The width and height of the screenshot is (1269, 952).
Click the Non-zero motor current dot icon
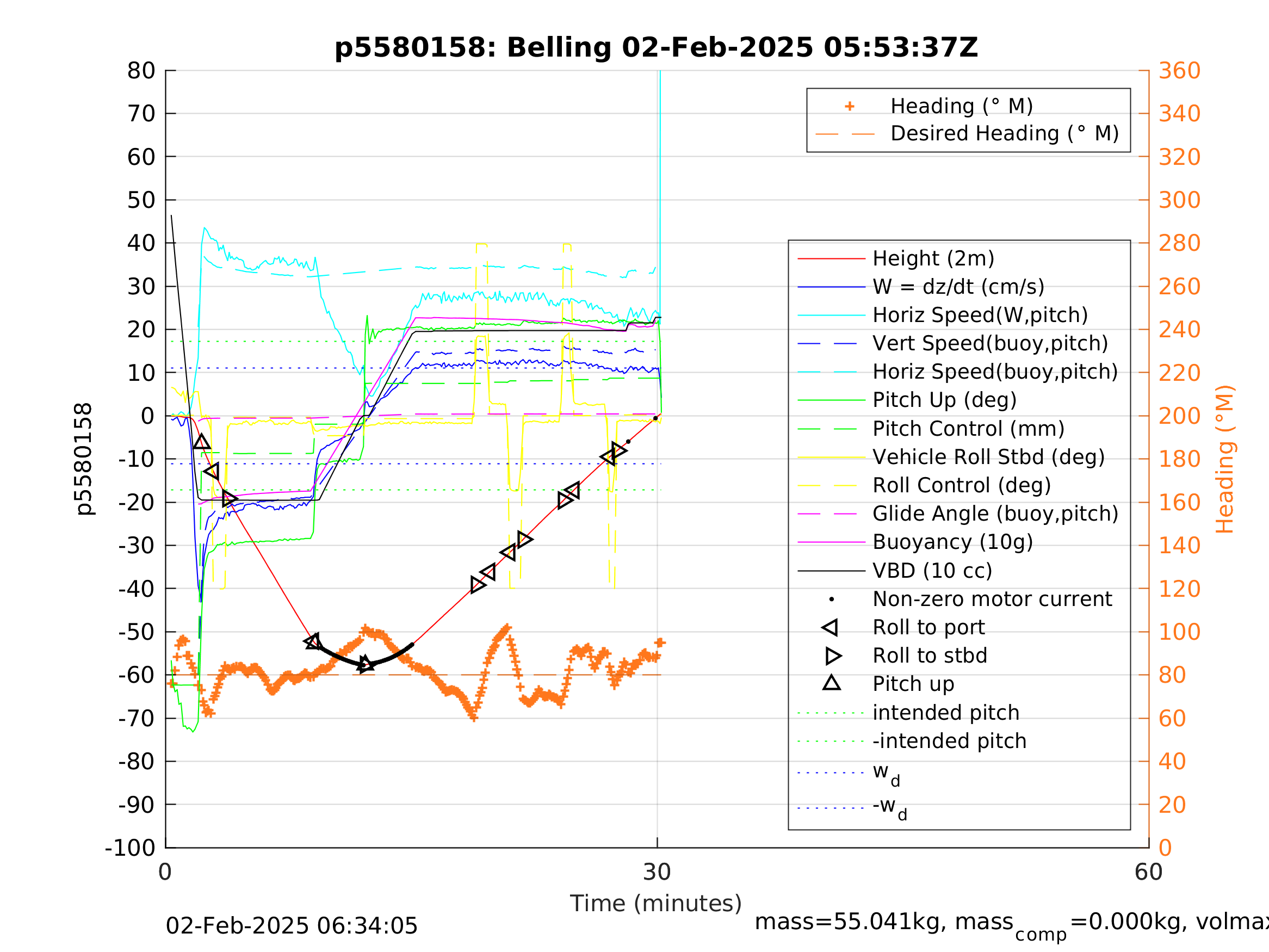pyautogui.click(x=831, y=599)
